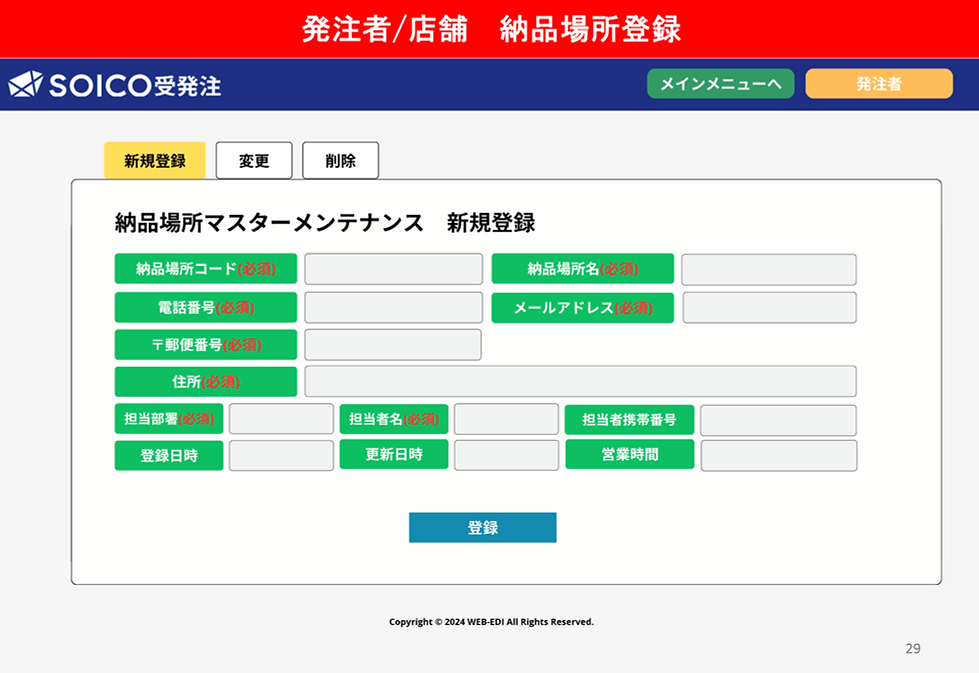The height and width of the screenshot is (673, 979).
Task: Click the メインメニューへ button
Action: coord(719,84)
